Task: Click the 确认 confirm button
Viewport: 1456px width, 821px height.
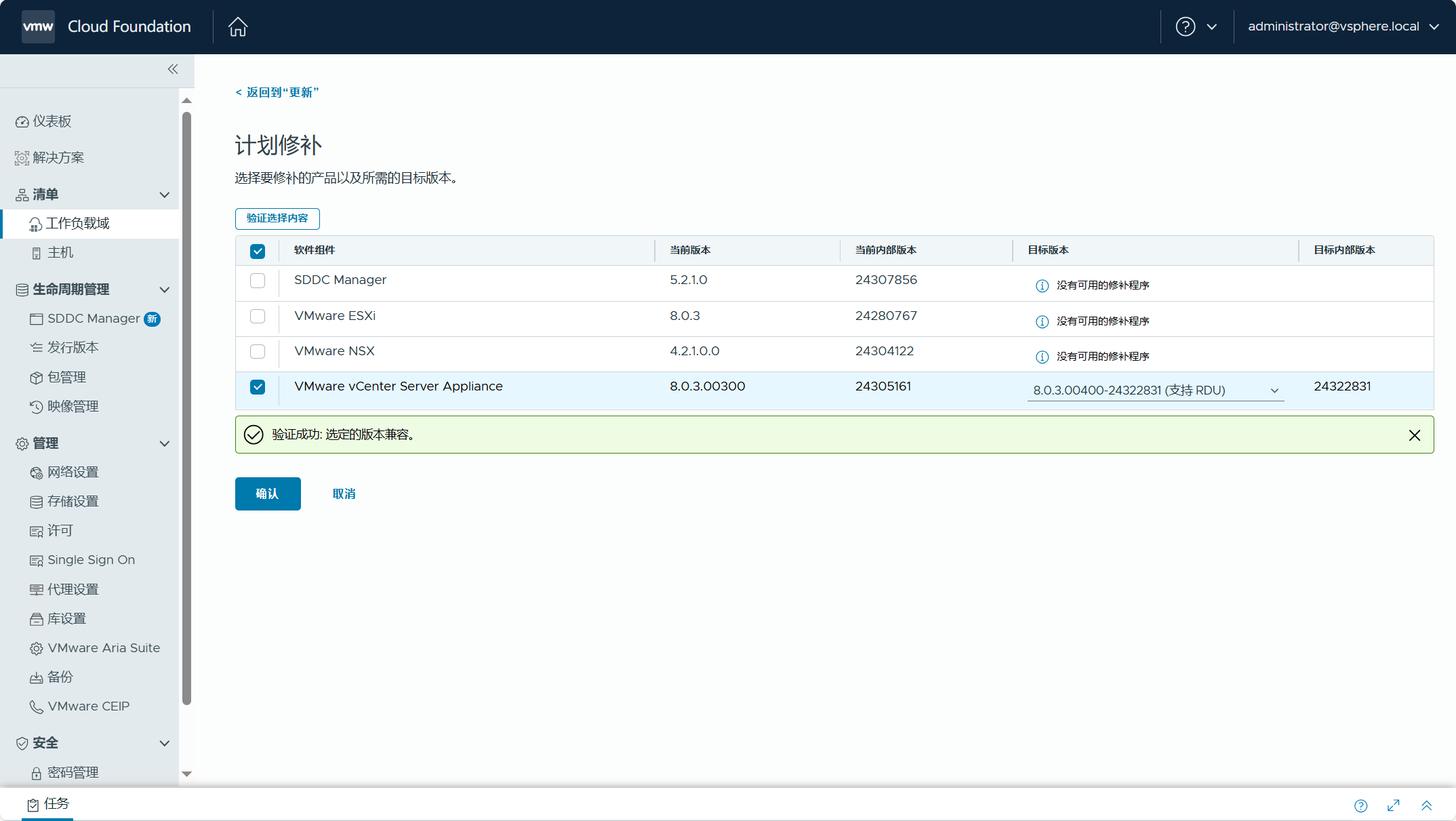Action: click(268, 494)
